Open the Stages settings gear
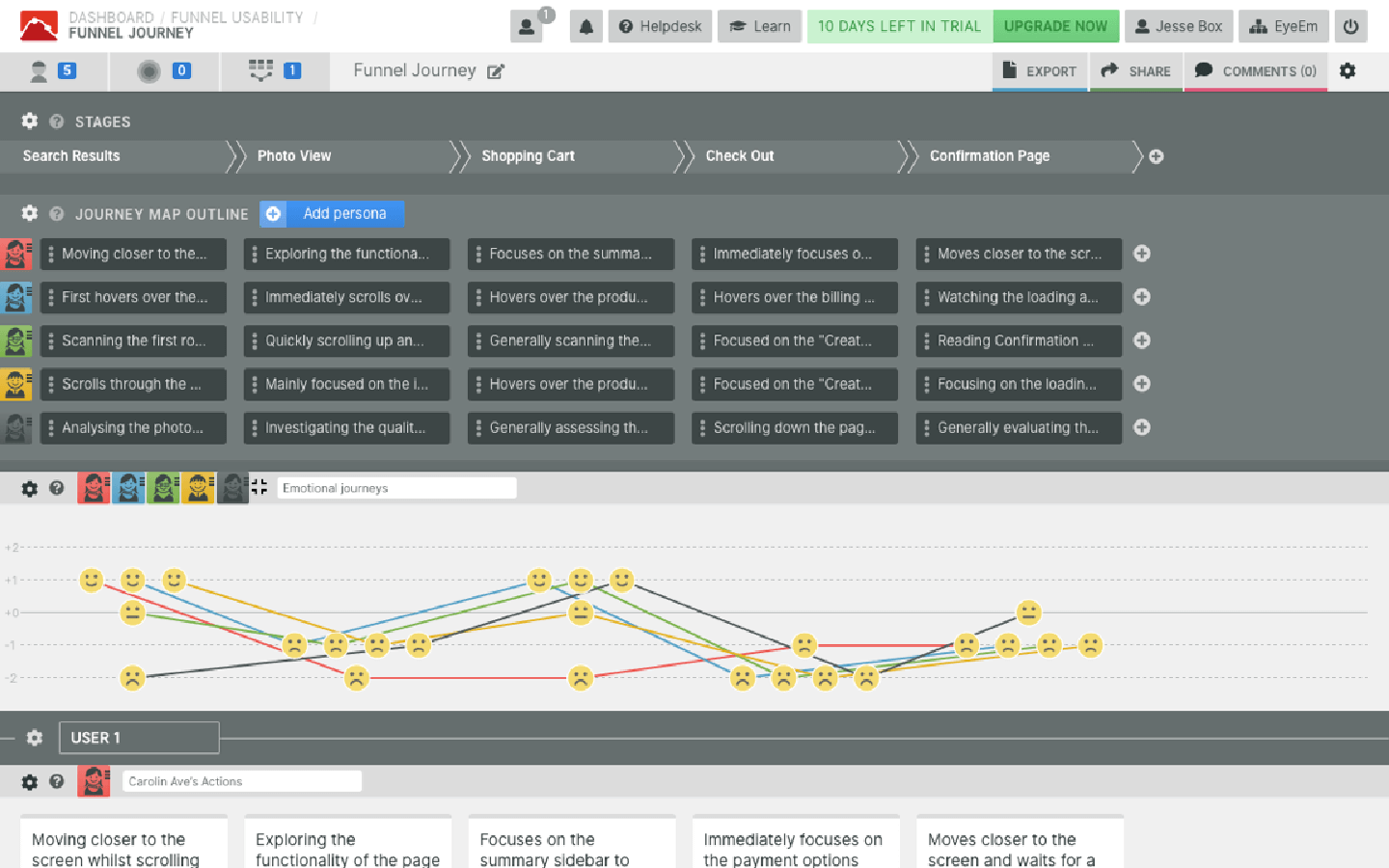The image size is (1389, 868). tap(30, 121)
